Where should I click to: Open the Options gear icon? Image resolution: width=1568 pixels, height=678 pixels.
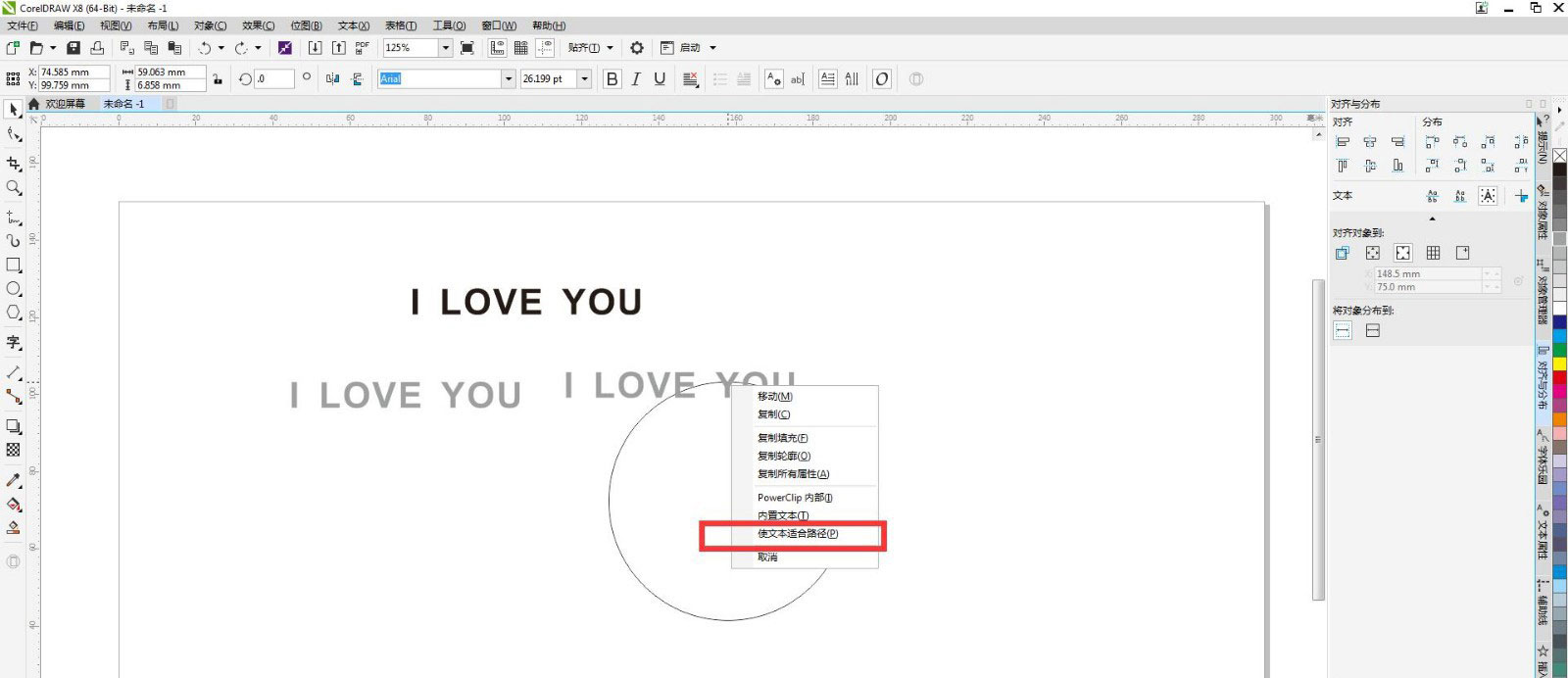coord(637,48)
